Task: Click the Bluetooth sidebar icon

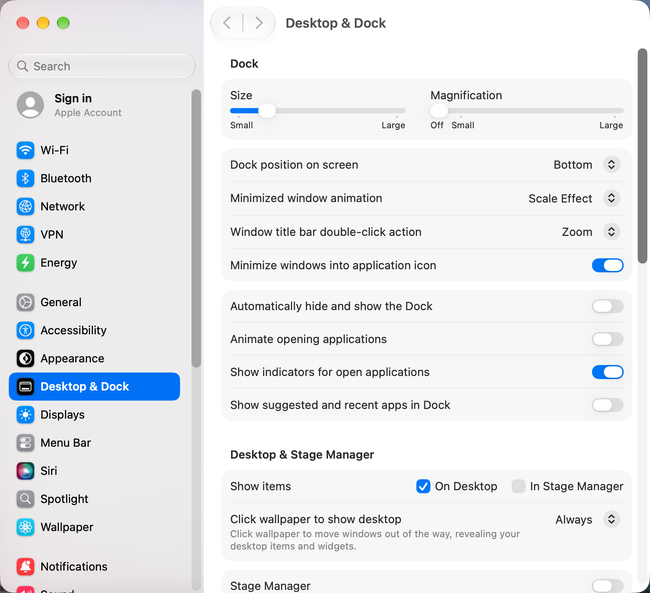Action: (25, 178)
